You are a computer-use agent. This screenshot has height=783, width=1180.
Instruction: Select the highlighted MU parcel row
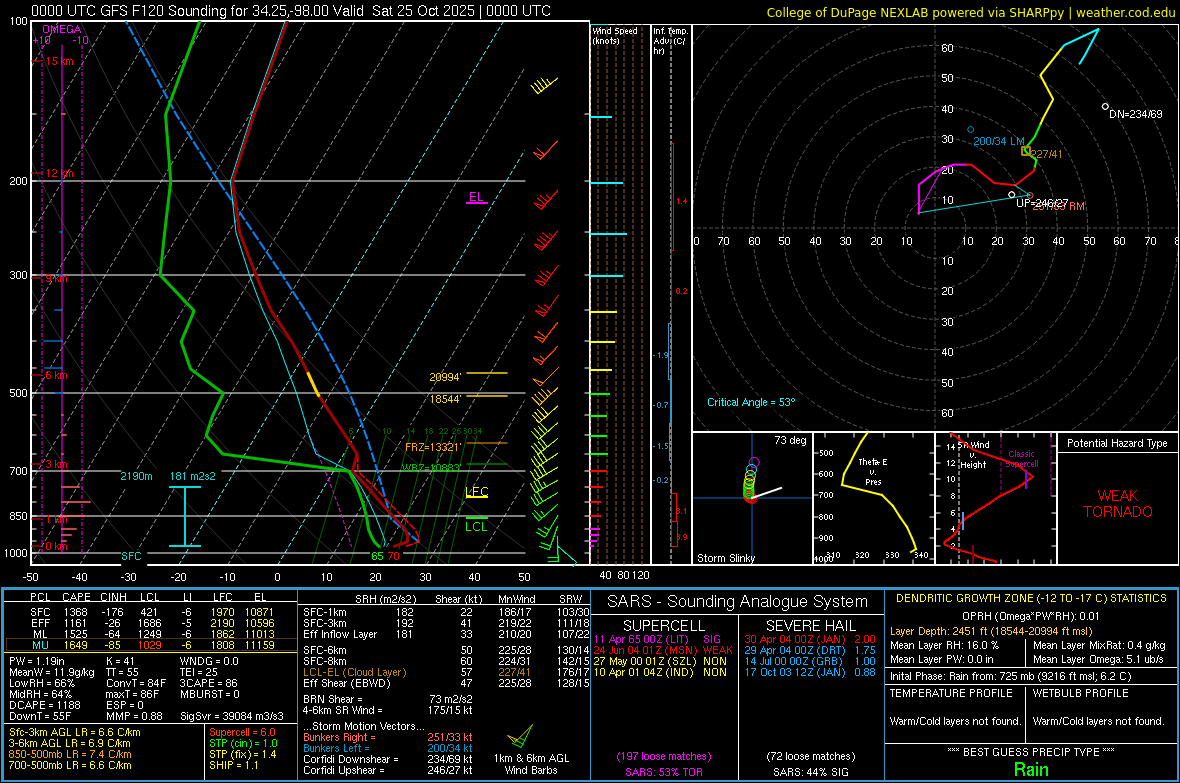pyautogui.click(x=151, y=645)
